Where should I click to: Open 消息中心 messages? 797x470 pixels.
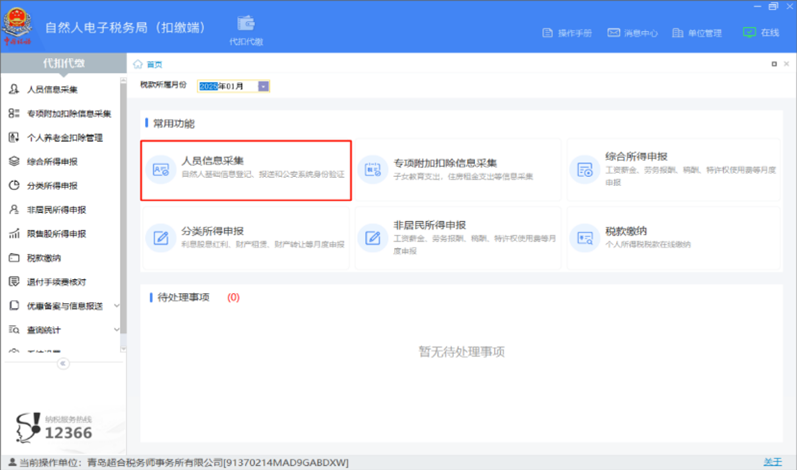[x=632, y=33]
